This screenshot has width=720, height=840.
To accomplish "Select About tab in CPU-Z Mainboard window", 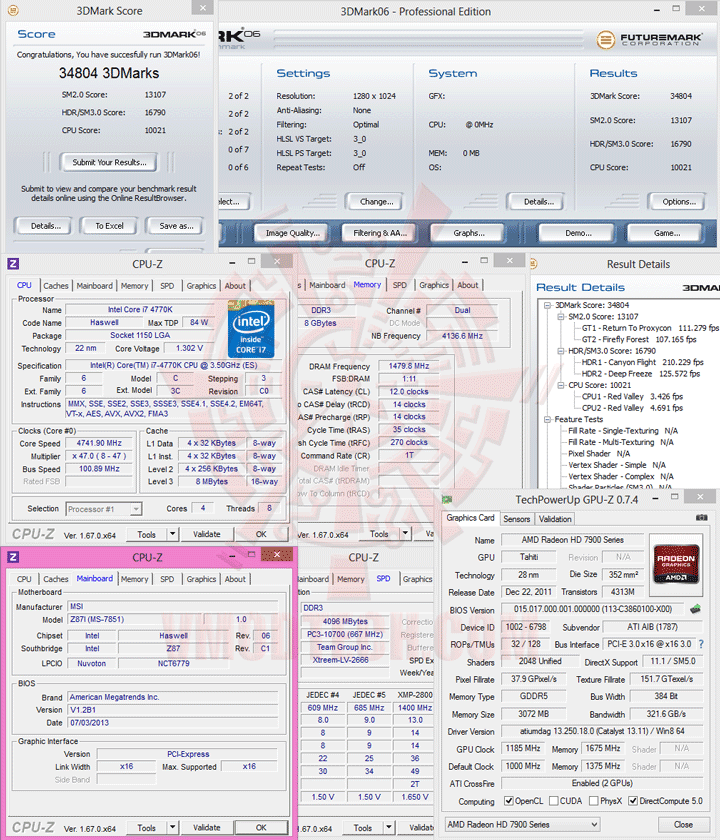I will coord(235,579).
